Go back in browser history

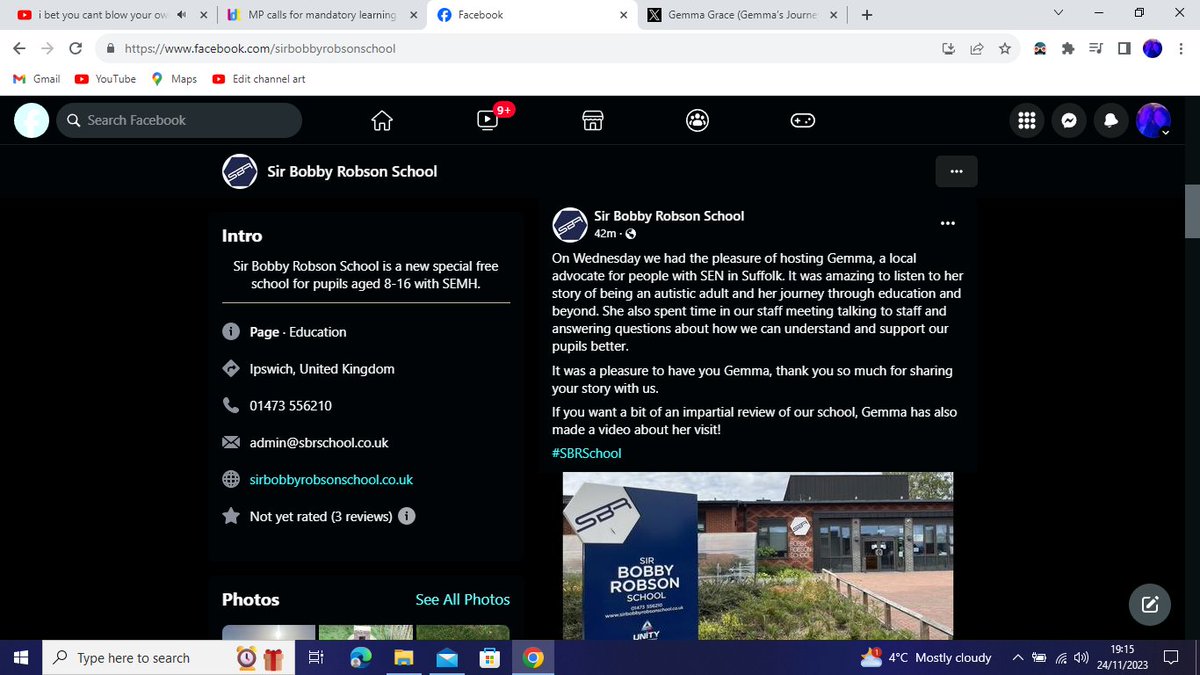20,48
